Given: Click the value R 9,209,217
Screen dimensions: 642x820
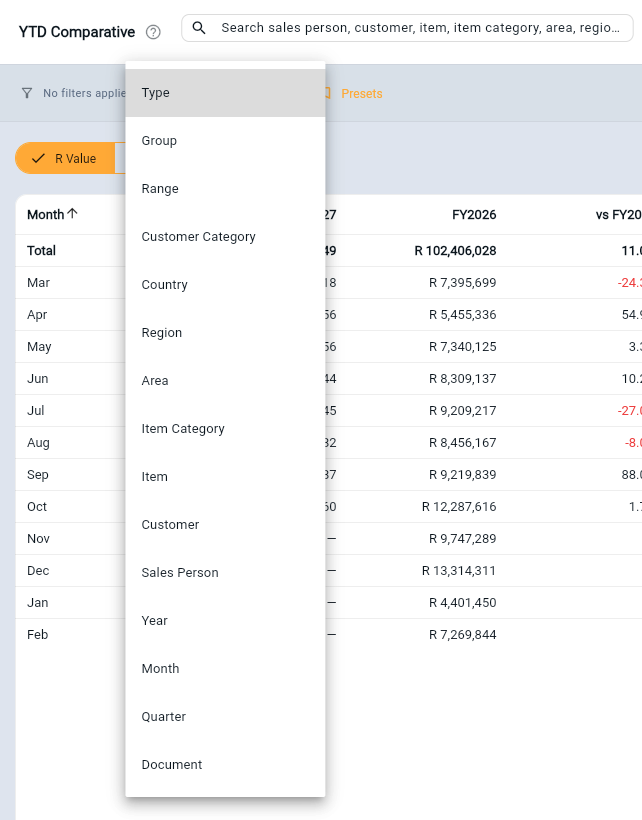Looking at the screenshot, I should pos(463,411).
